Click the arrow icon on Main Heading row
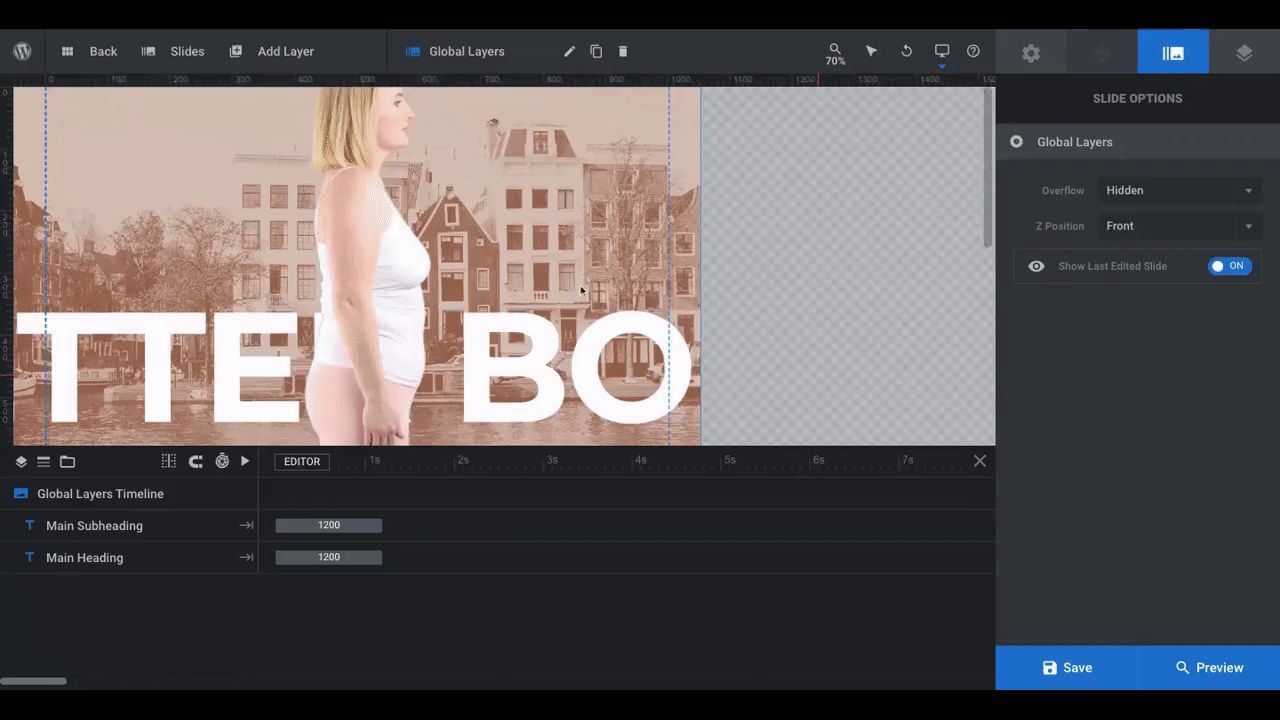This screenshot has width=1280, height=720. (x=246, y=558)
